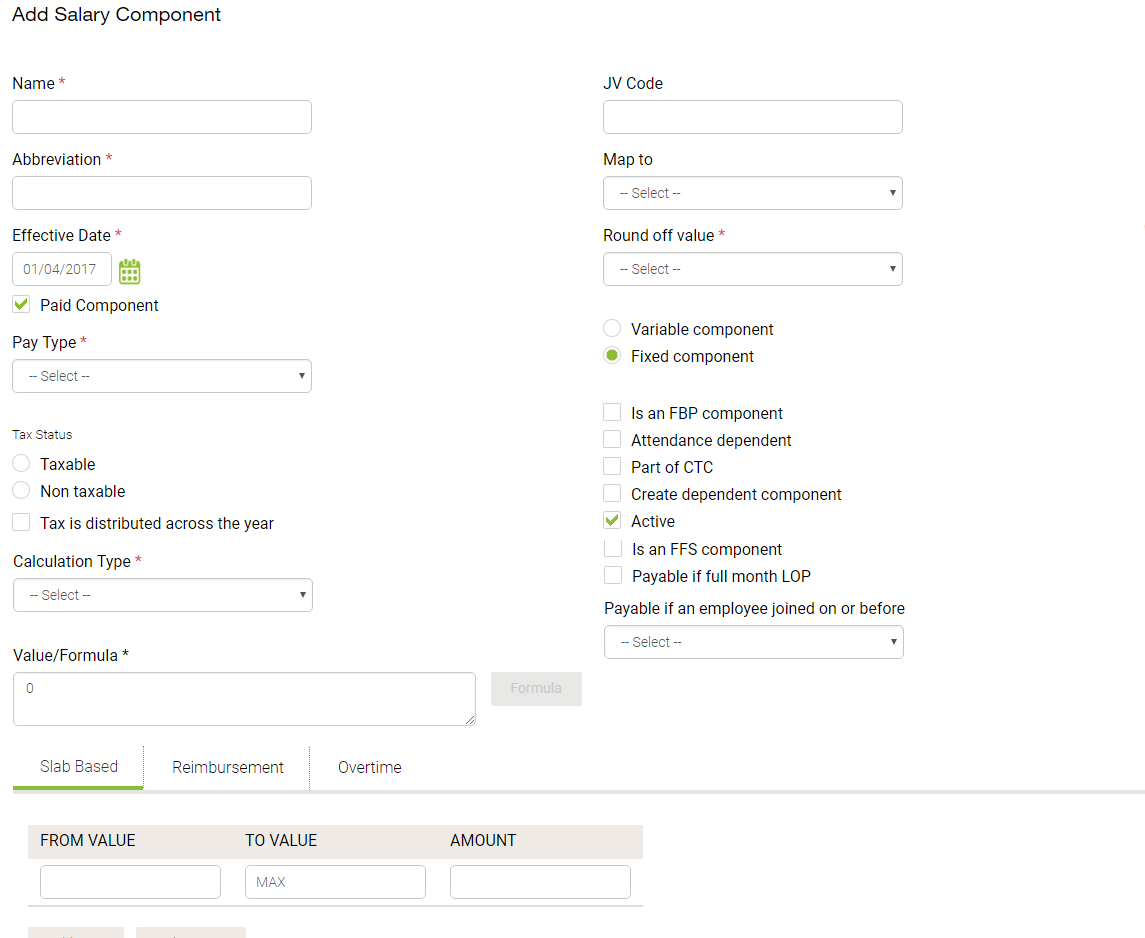
Task: Enable the Attendance dependent option
Action: click(x=611, y=439)
